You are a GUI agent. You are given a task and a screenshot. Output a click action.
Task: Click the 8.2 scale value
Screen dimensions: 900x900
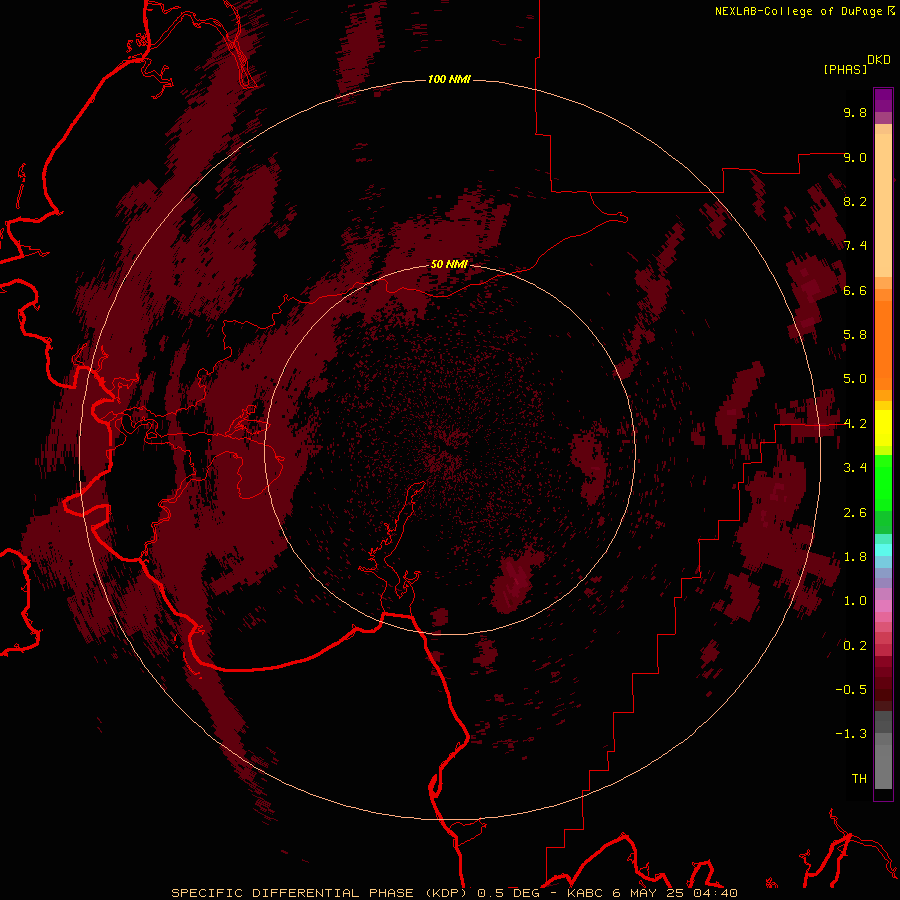[x=855, y=201]
